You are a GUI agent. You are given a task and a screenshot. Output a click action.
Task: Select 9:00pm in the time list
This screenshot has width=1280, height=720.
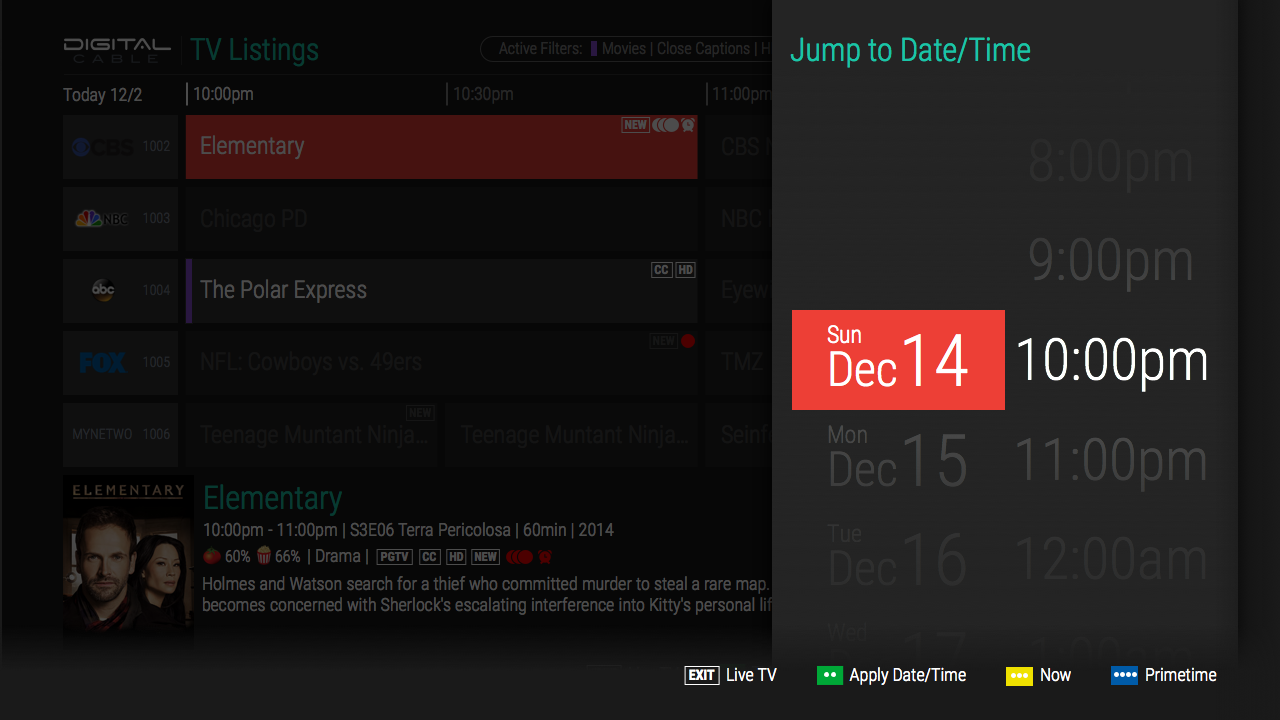point(1110,261)
